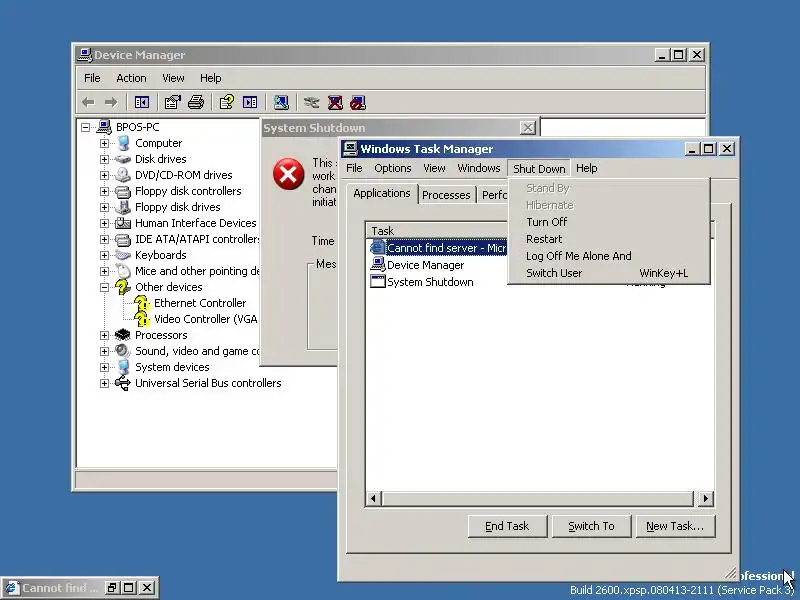This screenshot has width=800, height=600.
Task: Expand the IDE ATA/ATAPI controllers node
Action: [105, 239]
